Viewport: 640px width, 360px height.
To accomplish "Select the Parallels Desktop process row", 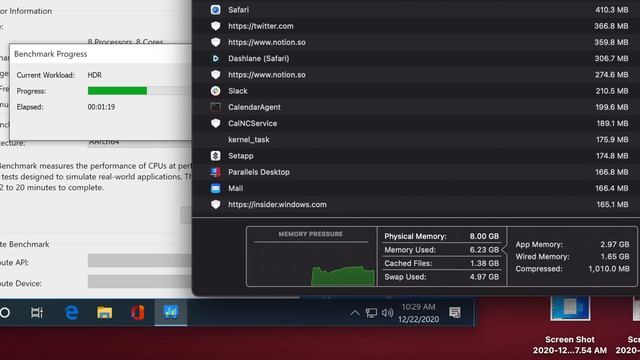I will [x=416, y=172].
